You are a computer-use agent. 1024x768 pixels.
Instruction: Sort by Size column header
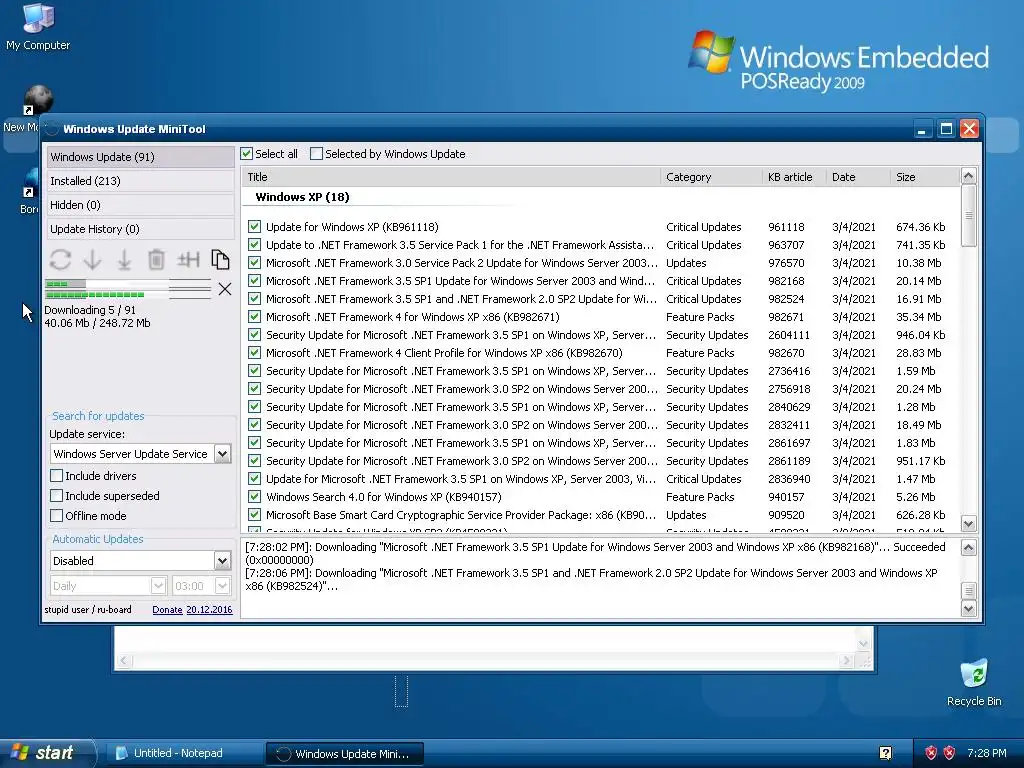(925, 177)
